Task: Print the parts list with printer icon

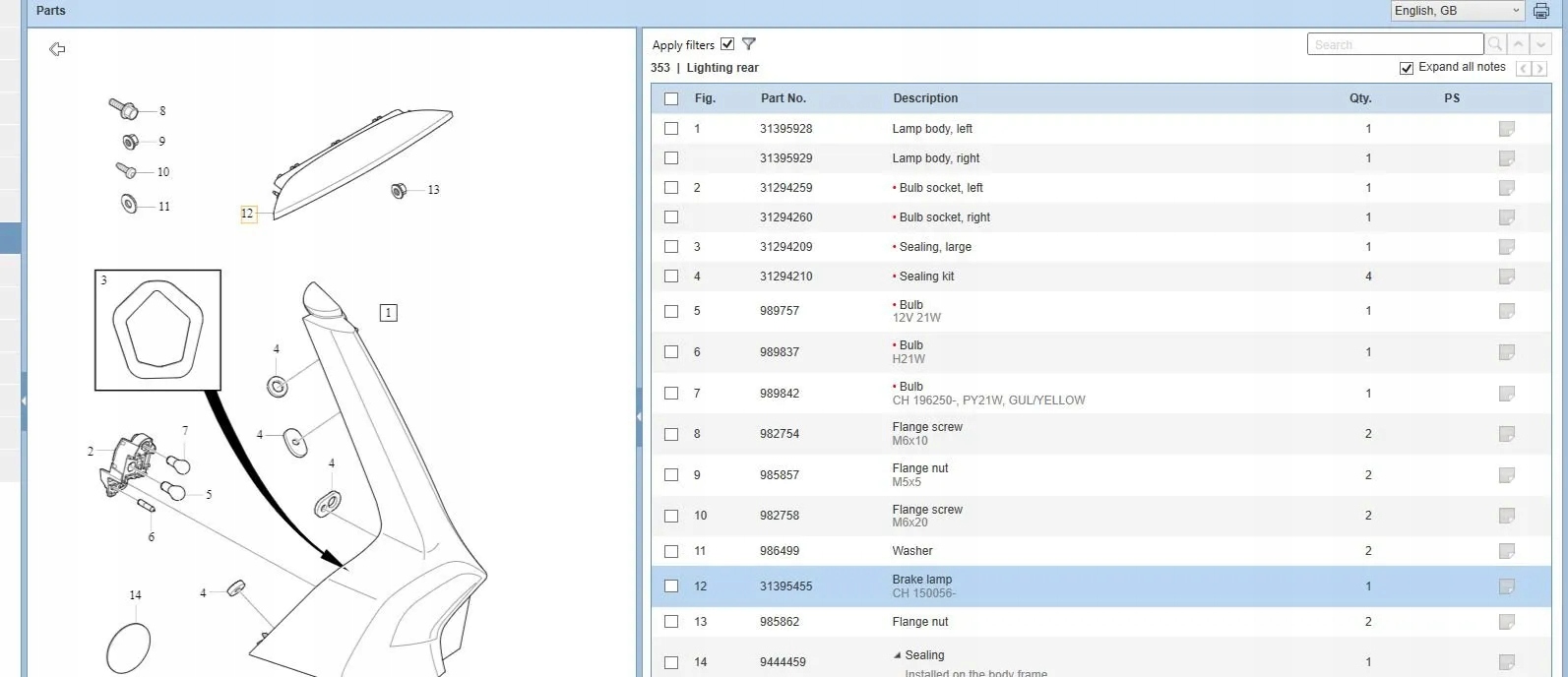Action: (1541, 11)
